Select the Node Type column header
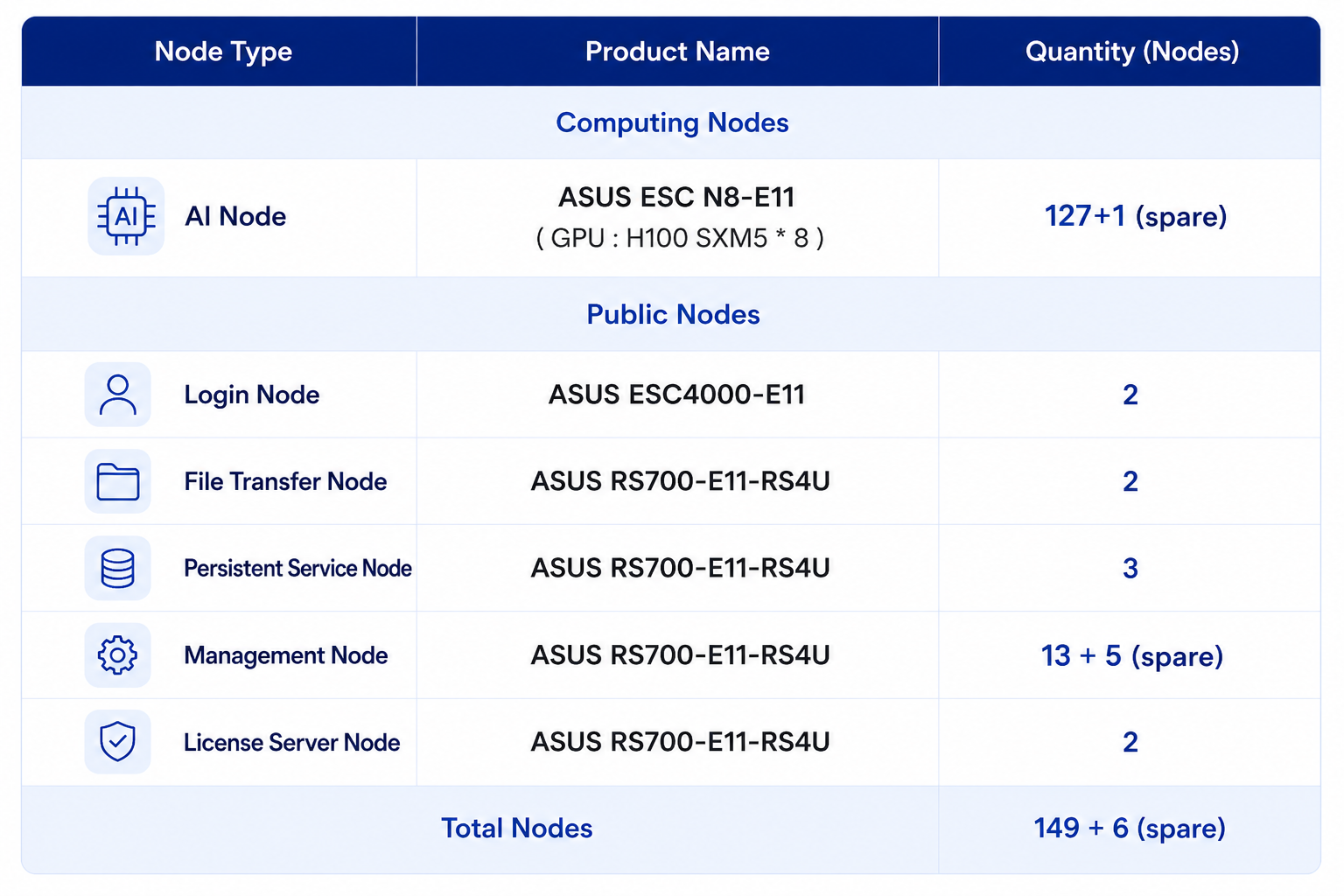 (223, 52)
